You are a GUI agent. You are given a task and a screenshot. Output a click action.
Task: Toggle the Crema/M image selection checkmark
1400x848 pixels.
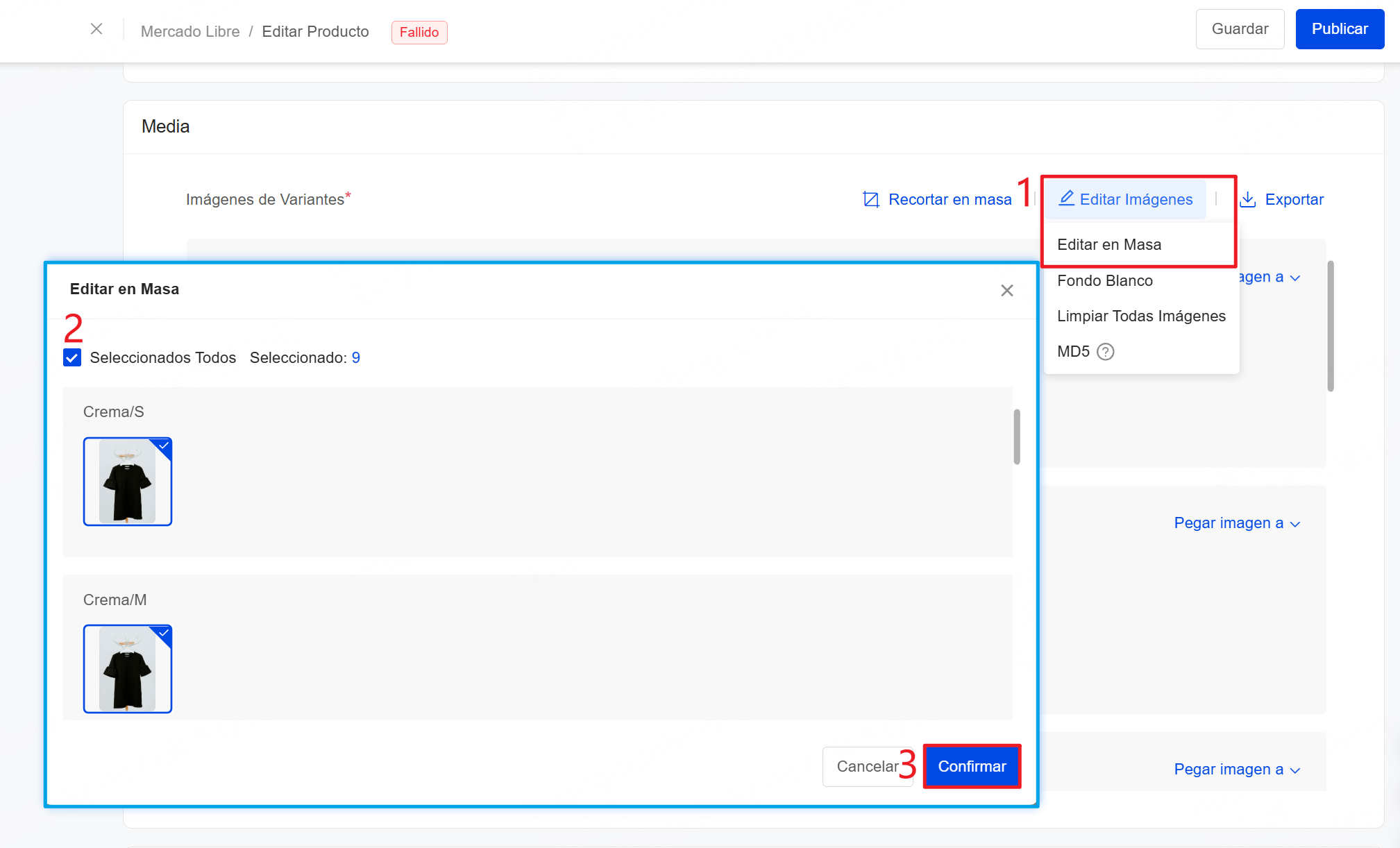coord(164,634)
